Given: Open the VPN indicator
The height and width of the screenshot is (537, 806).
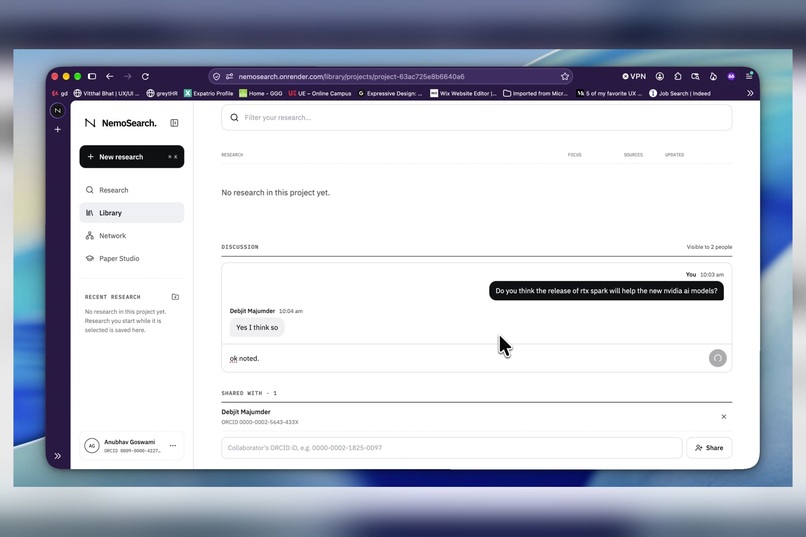Looking at the screenshot, I should tap(634, 76).
